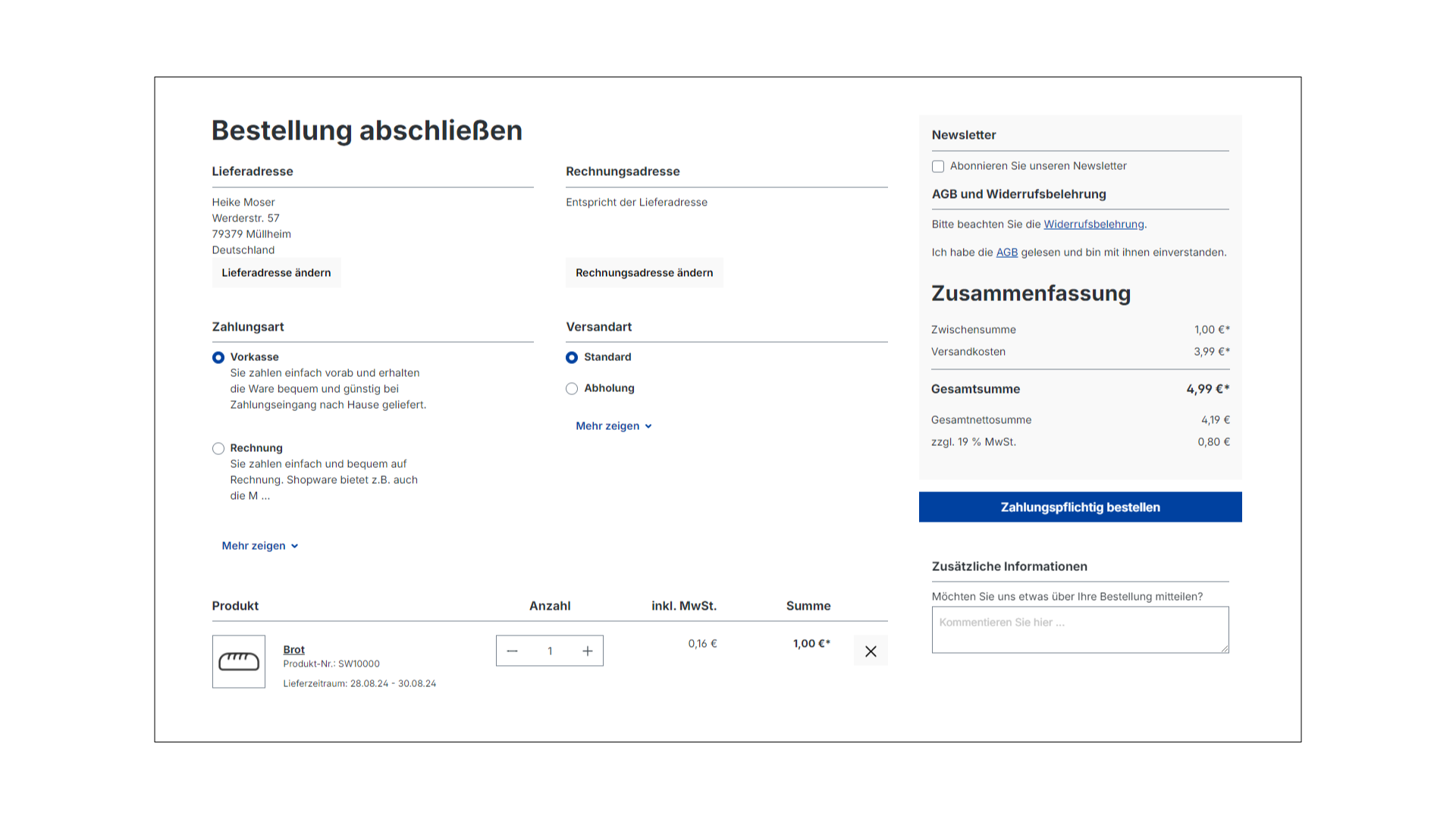Decrease the Brot quantity with minus icon
The width and height of the screenshot is (1456, 819).
click(x=512, y=651)
